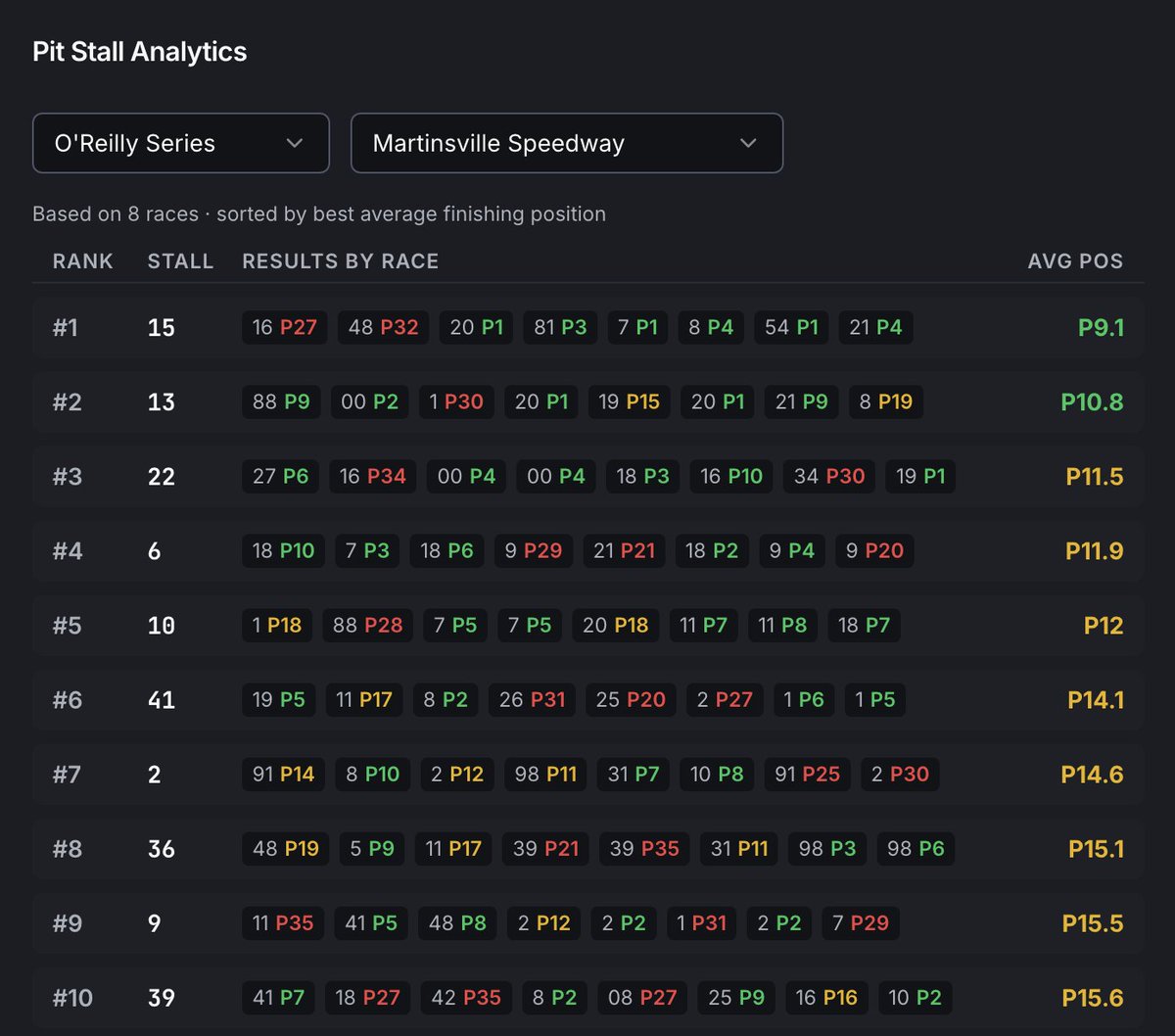Image resolution: width=1175 pixels, height=1036 pixels.
Task: Click the AVG POS column header
Action: click(1075, 261)
